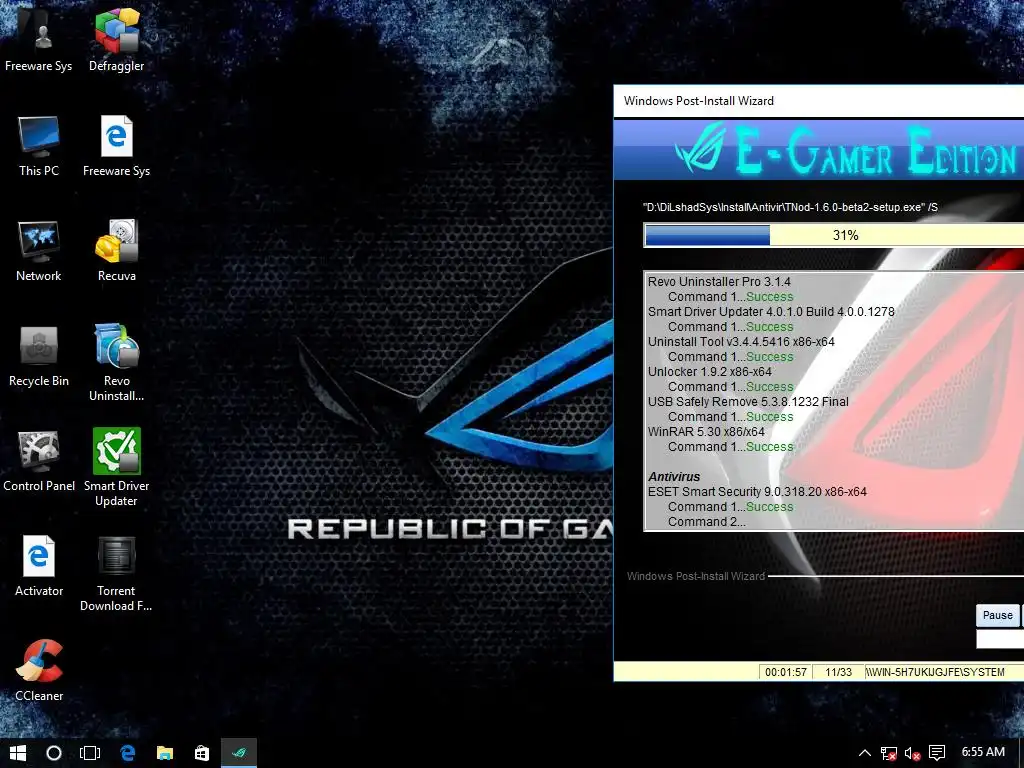
Task: Click the 6:55 AM taskbar clock
Action: coord(983,752)
